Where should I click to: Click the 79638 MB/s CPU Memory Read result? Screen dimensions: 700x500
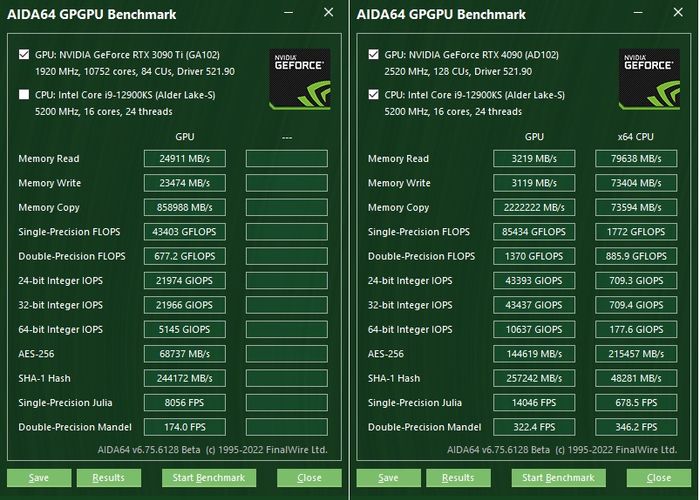pyautogui.click(x=636, y=158)
